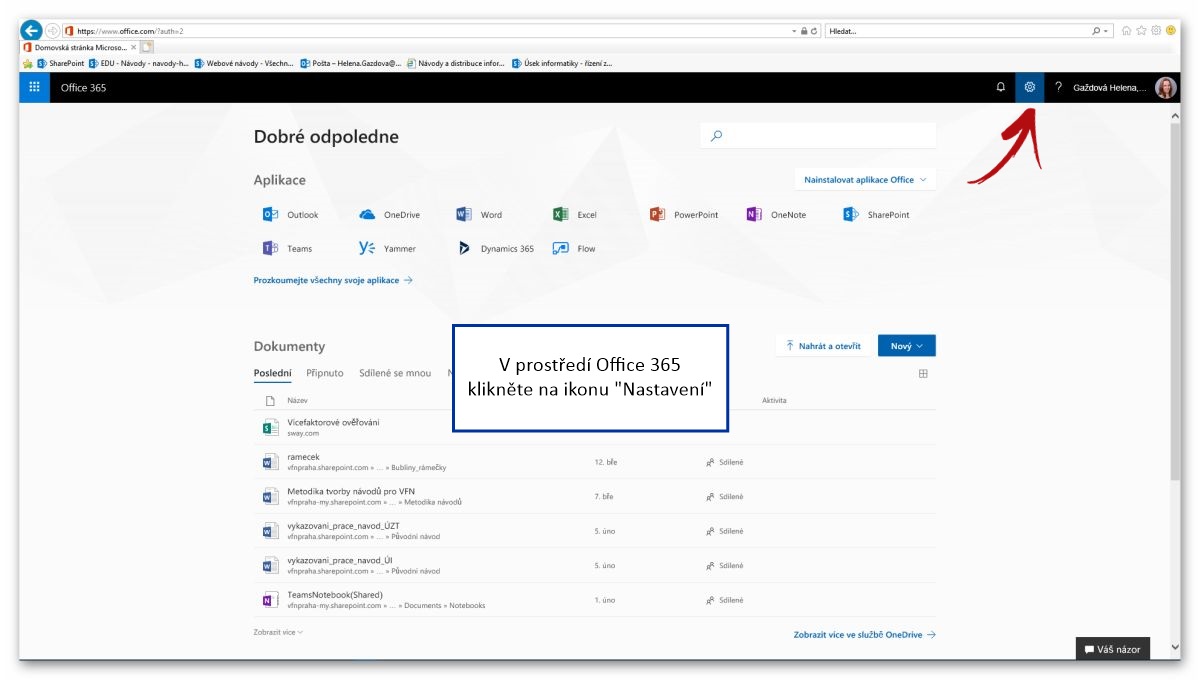This screenshot has height=680, width=1200.
Task: Follow Zobrazit více ve službě OneDrive link
Action: click(865, 635)
